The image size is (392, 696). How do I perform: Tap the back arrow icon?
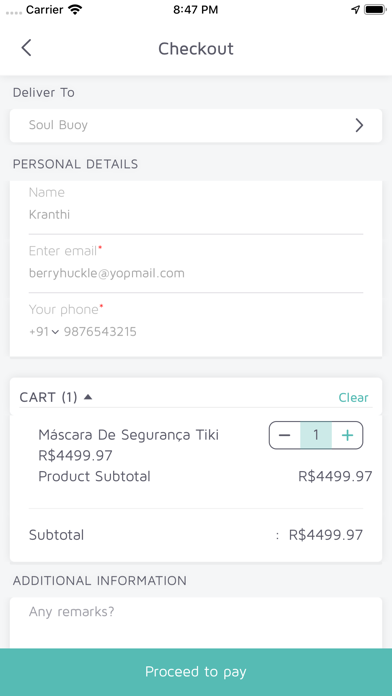[26, 47]
